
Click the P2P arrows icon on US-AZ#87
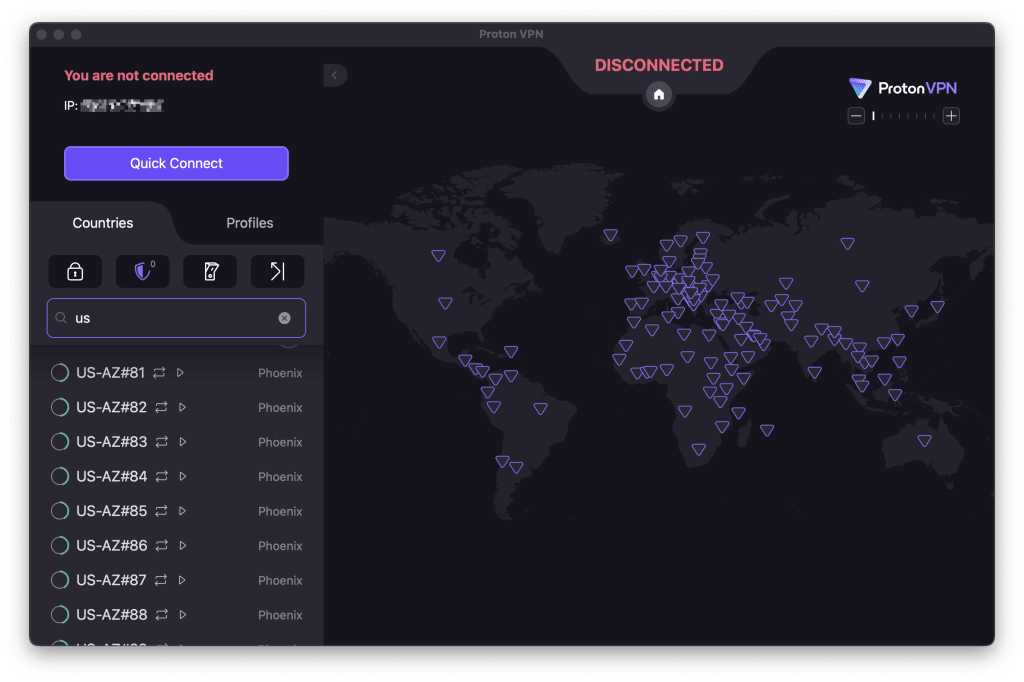click(161, 580)
